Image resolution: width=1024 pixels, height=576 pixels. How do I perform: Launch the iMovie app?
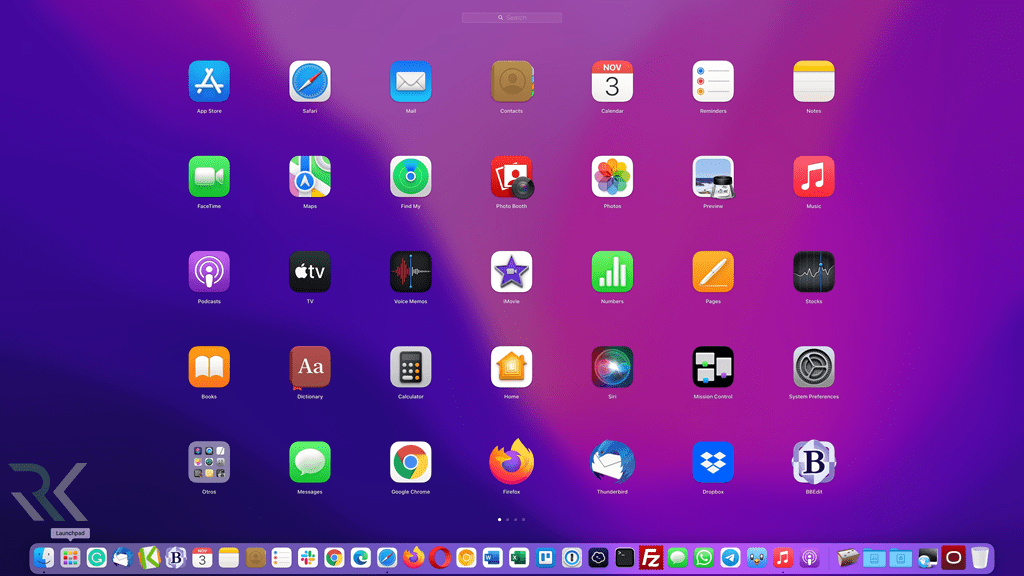(x=511, y=272)
